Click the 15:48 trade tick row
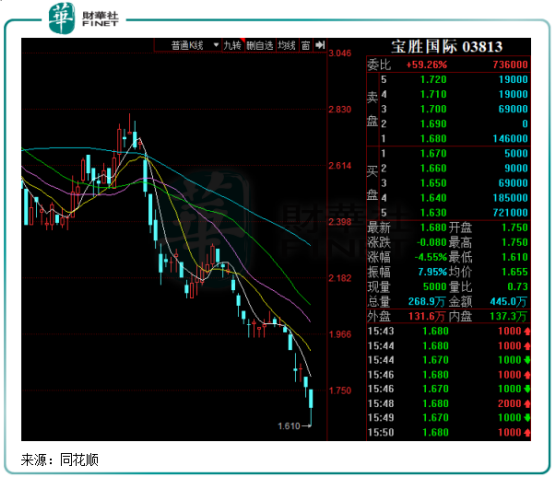This screenshot has width=555, height=479. tap(449, 404)
